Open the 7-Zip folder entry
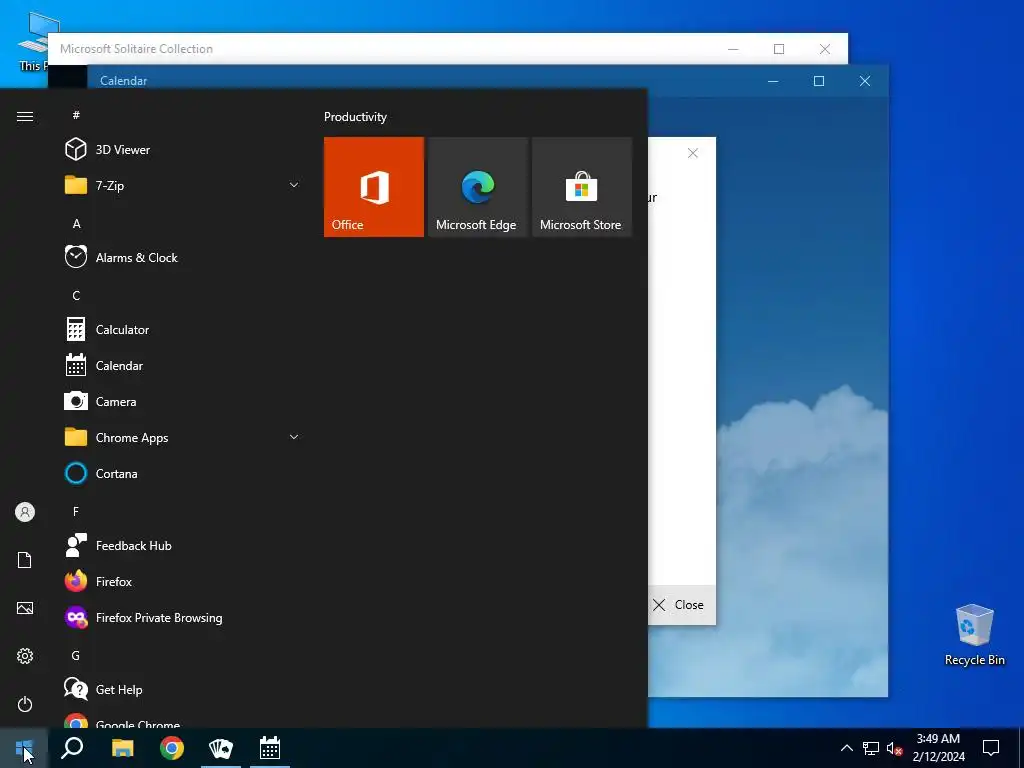 pyautogui.click(x=183, y=185)
